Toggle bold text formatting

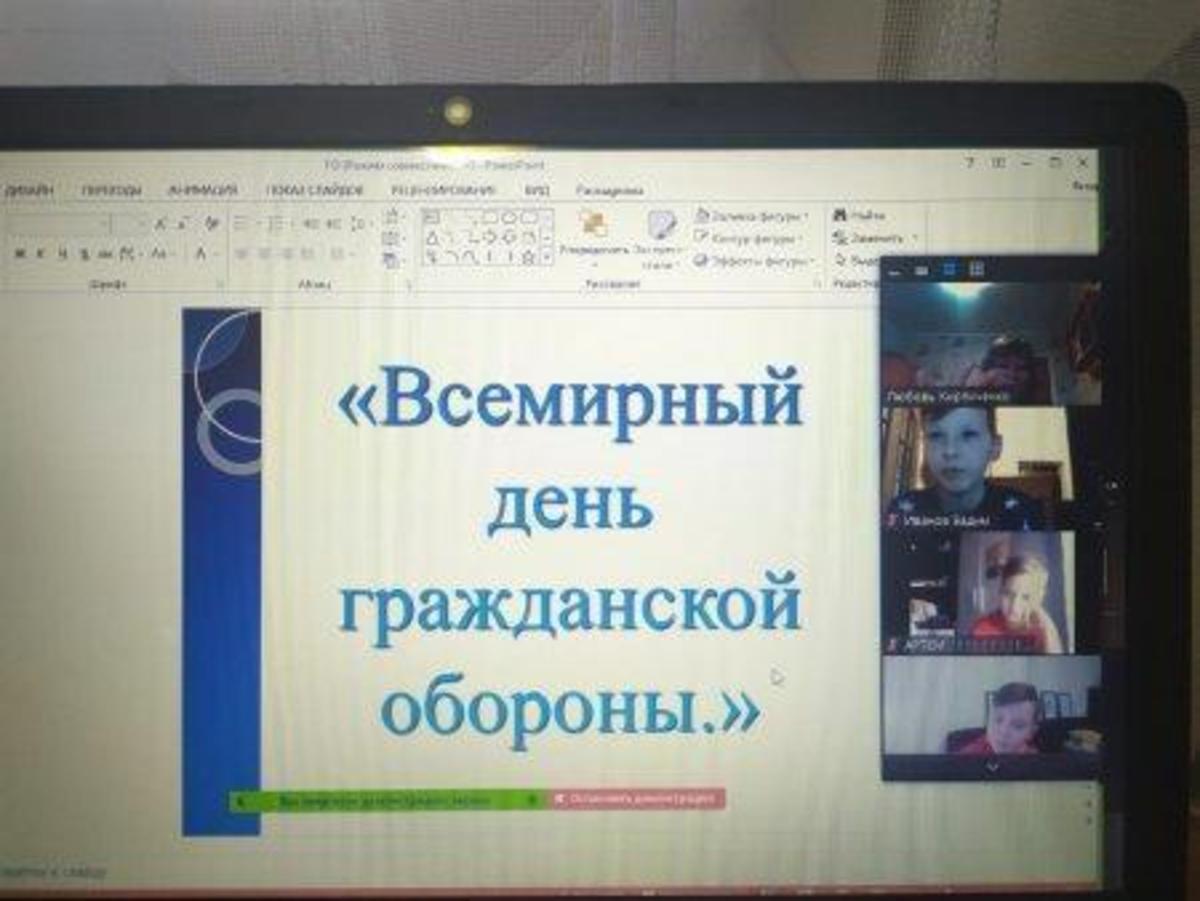pos(20,254)
